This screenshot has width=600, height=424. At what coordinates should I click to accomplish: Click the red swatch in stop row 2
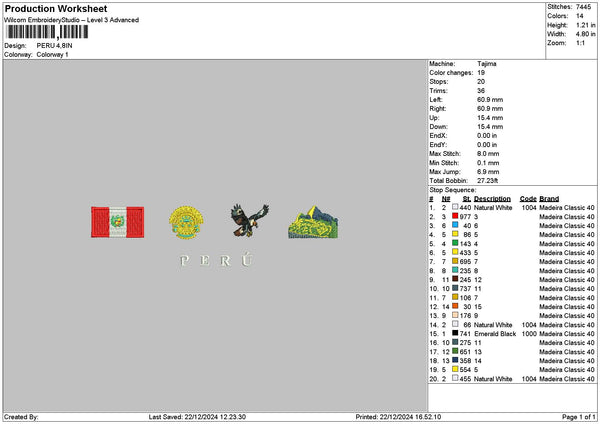click(455, 217)
